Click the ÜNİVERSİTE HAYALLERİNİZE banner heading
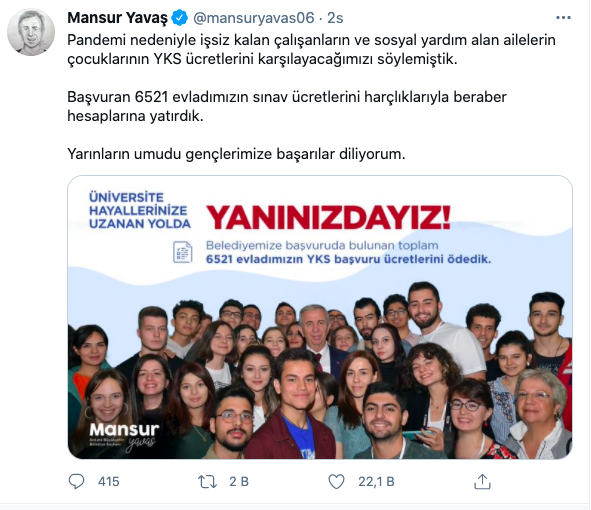591x510 pixels. [x=140, y=210]
